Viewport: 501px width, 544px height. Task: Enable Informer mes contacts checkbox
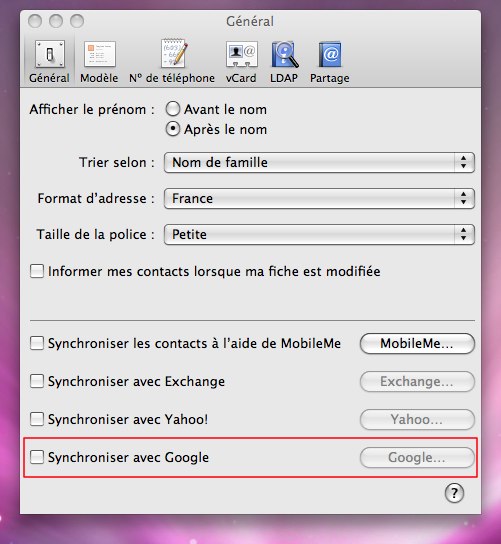click(x=37, y=271)
